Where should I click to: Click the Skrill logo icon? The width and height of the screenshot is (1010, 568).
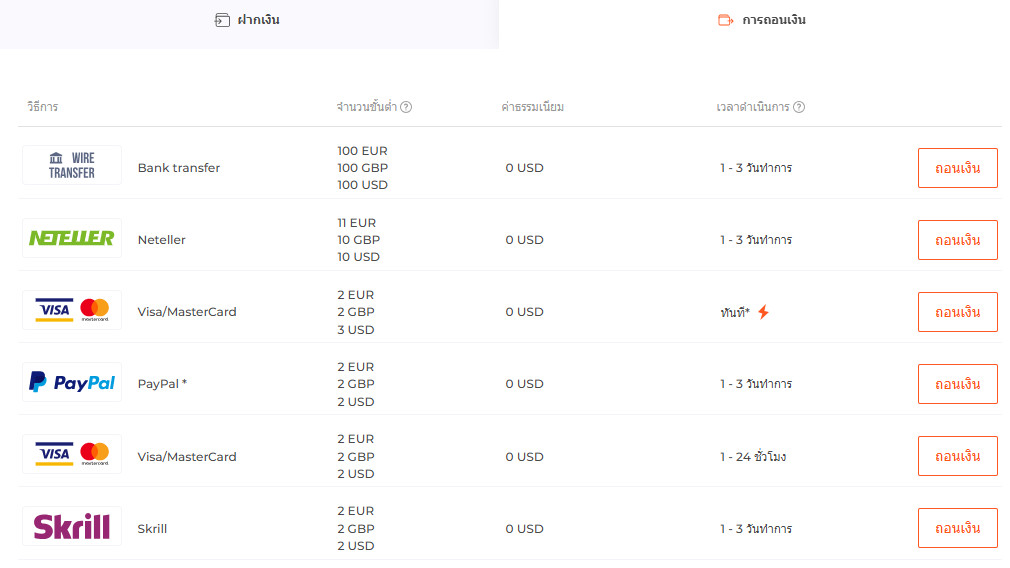tap(72, 526)
